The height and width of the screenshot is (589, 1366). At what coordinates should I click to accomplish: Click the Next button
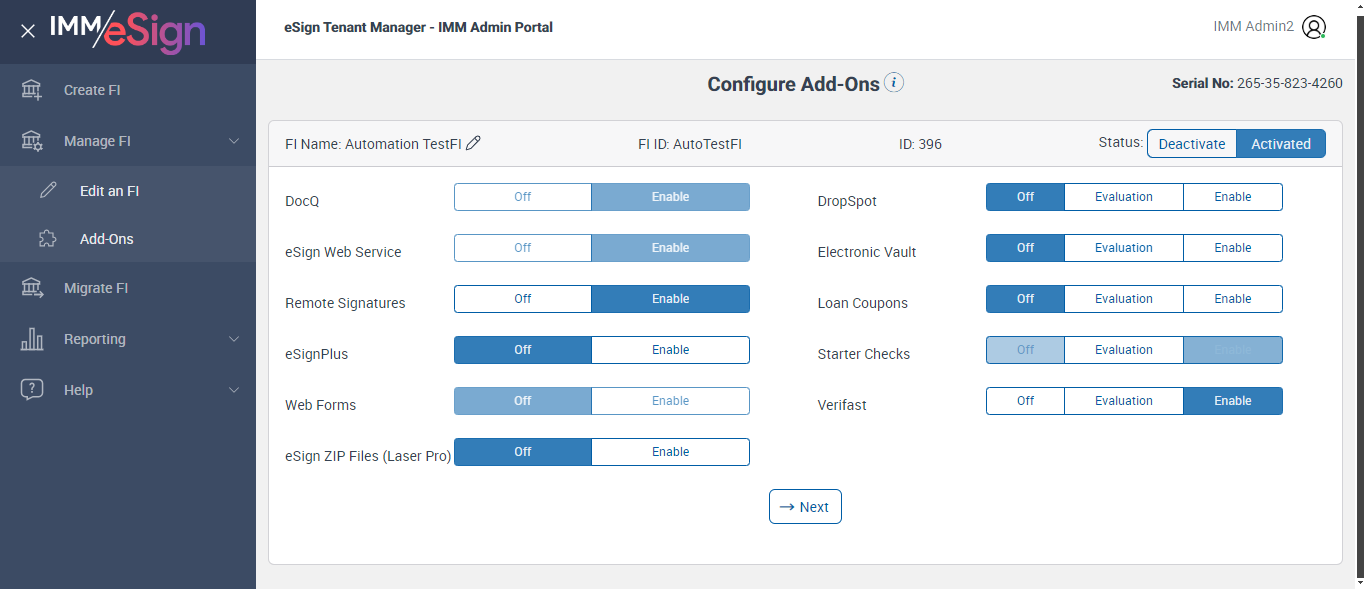pyautogui.click(x=805, y=507)
